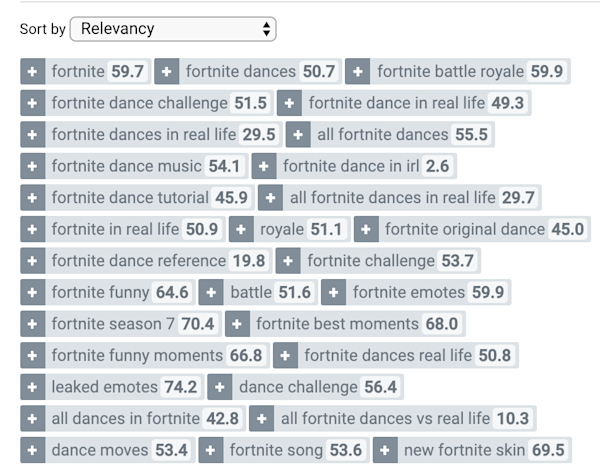The height and width of the screenshot is (467, 600).
Task: Add the 'fortnite dances real life' 50.8 tag
Action: [285, 355]
